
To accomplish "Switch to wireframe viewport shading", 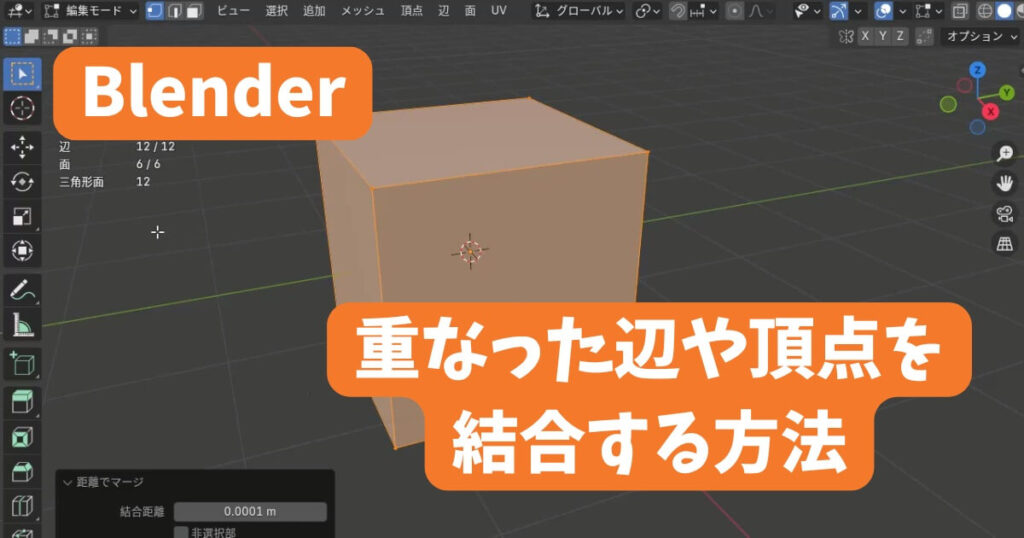I will click(985, 10).
